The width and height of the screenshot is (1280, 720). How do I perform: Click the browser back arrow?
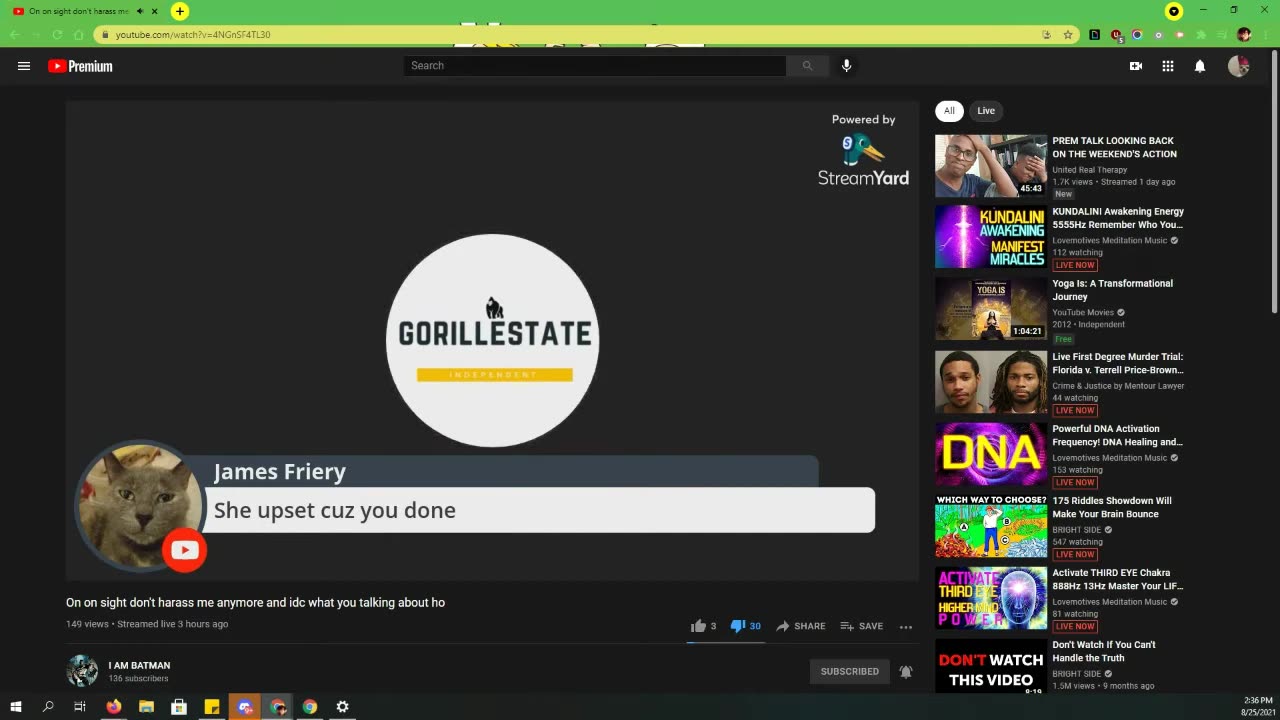[14, 35]
